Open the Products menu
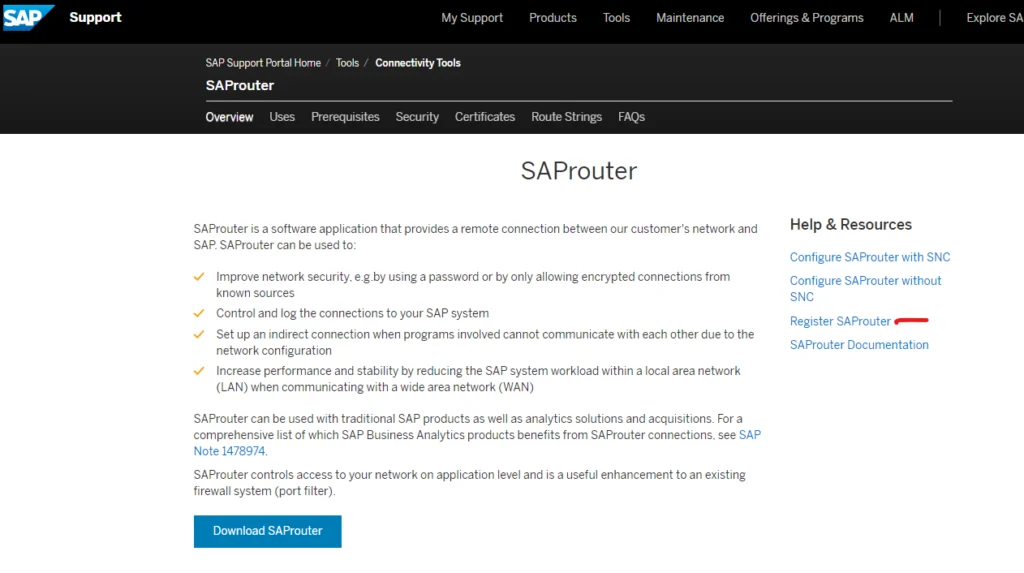1024x573 pixels. [552, 18]
